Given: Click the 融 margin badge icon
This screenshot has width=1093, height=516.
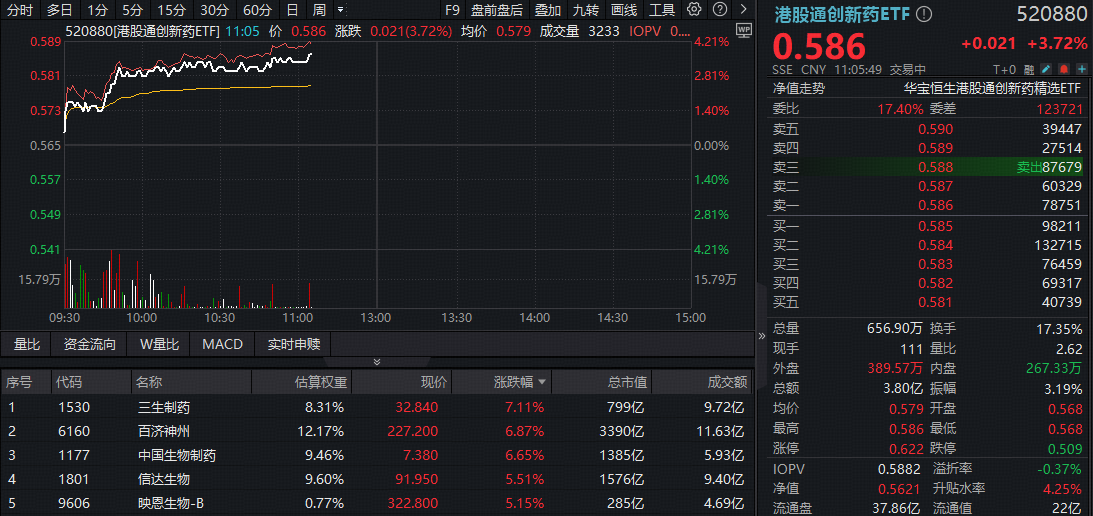Looking at the screenshot, I should [1028, 70].
